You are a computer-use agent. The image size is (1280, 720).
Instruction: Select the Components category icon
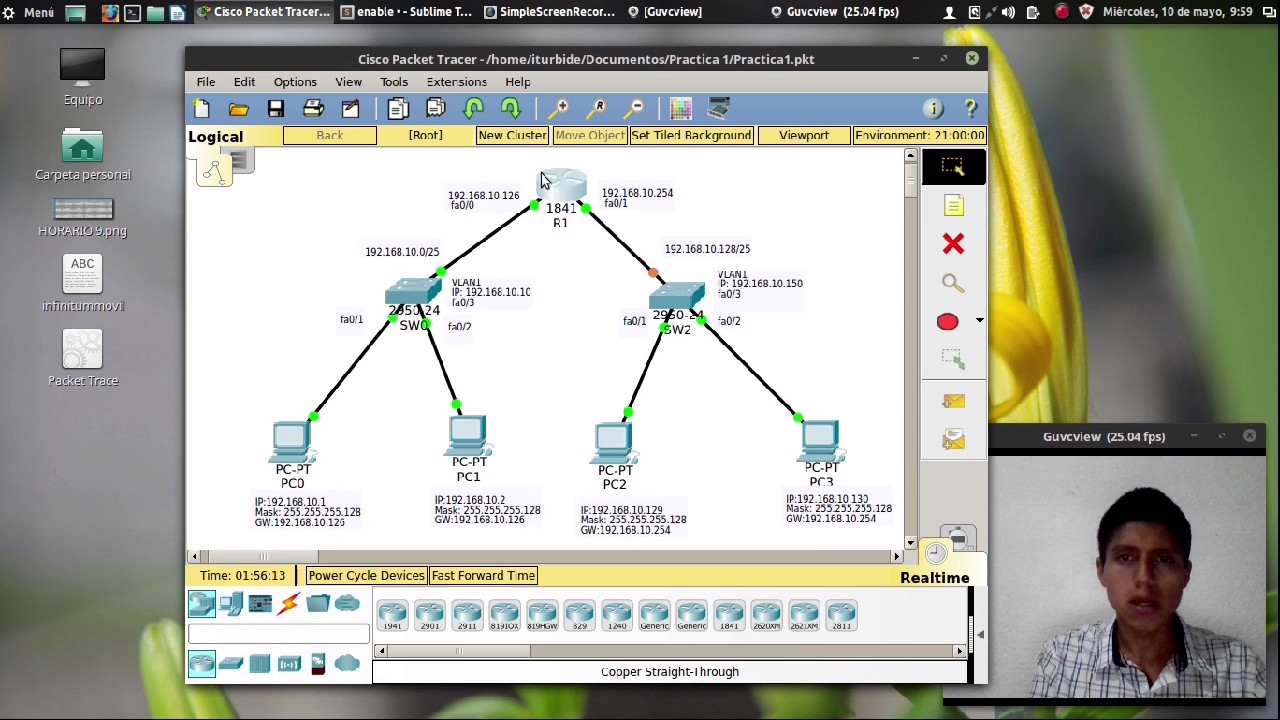point(260,603)
